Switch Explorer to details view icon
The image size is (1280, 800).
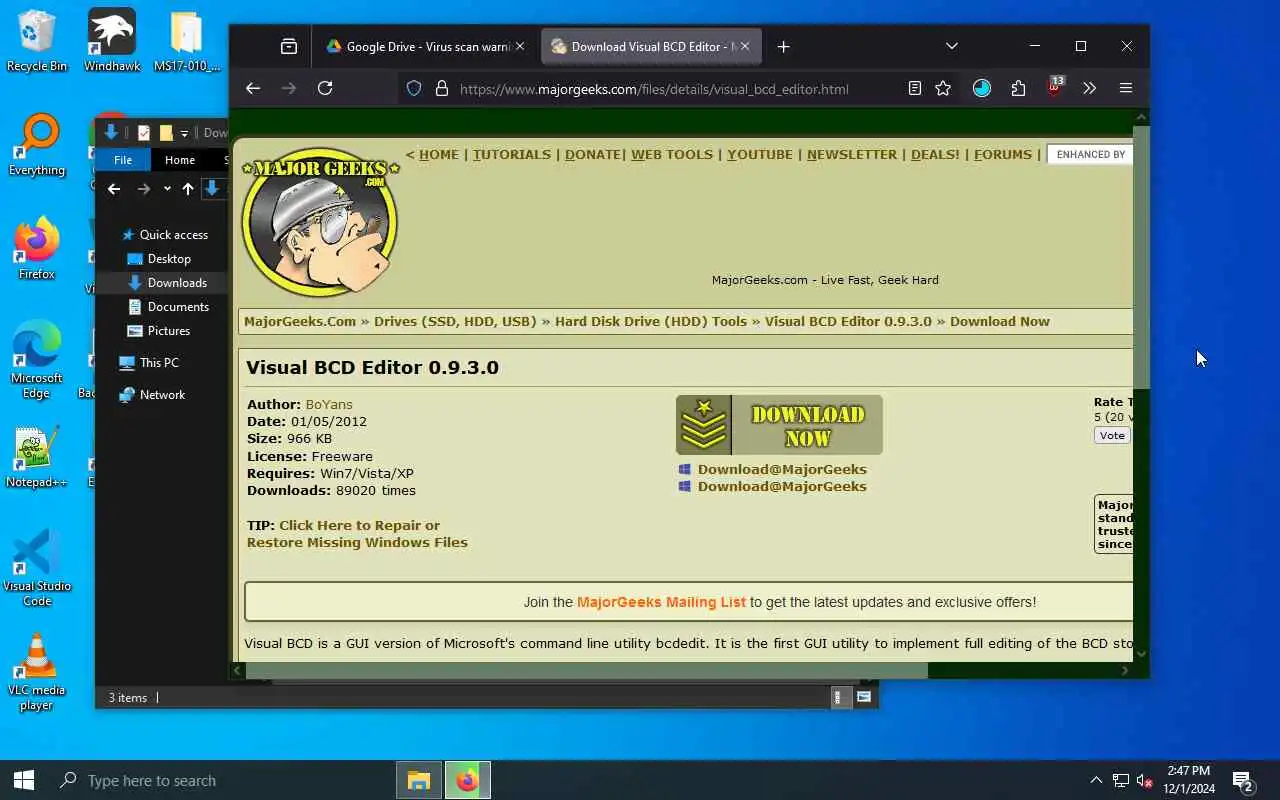[x=841, y=697]
